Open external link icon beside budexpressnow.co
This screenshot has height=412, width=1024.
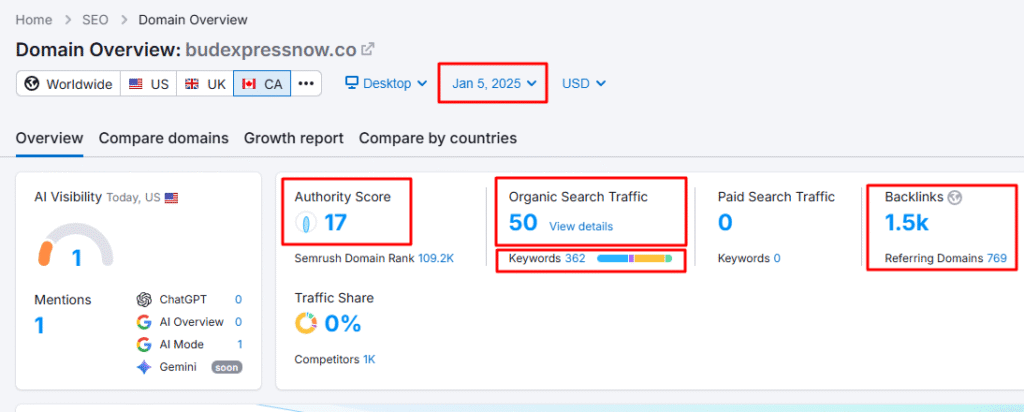pyautogui.click(x=368, y=49)
